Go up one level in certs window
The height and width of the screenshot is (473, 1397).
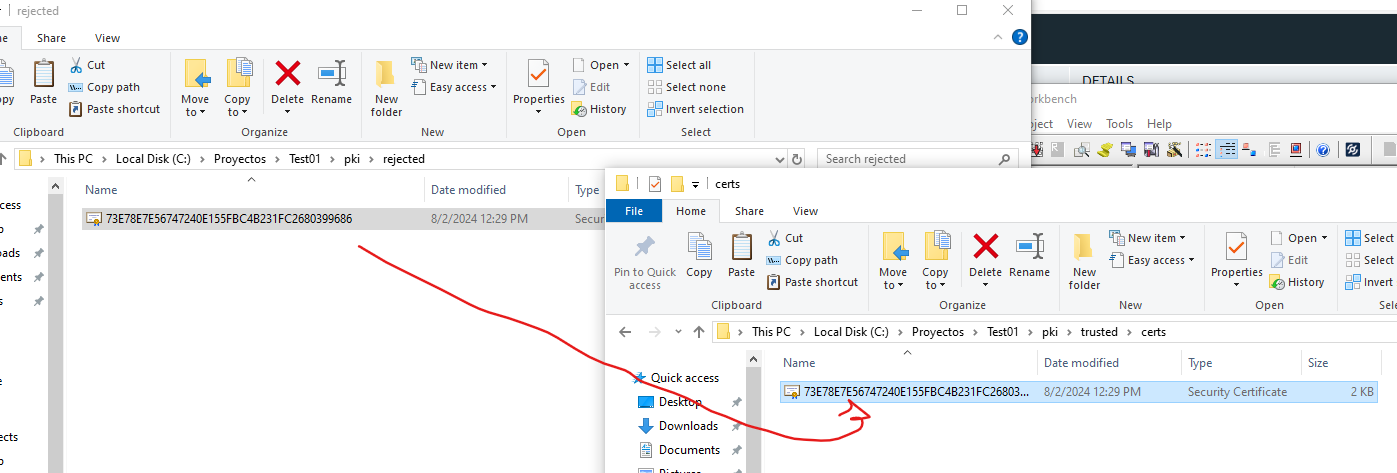(700, 332)
